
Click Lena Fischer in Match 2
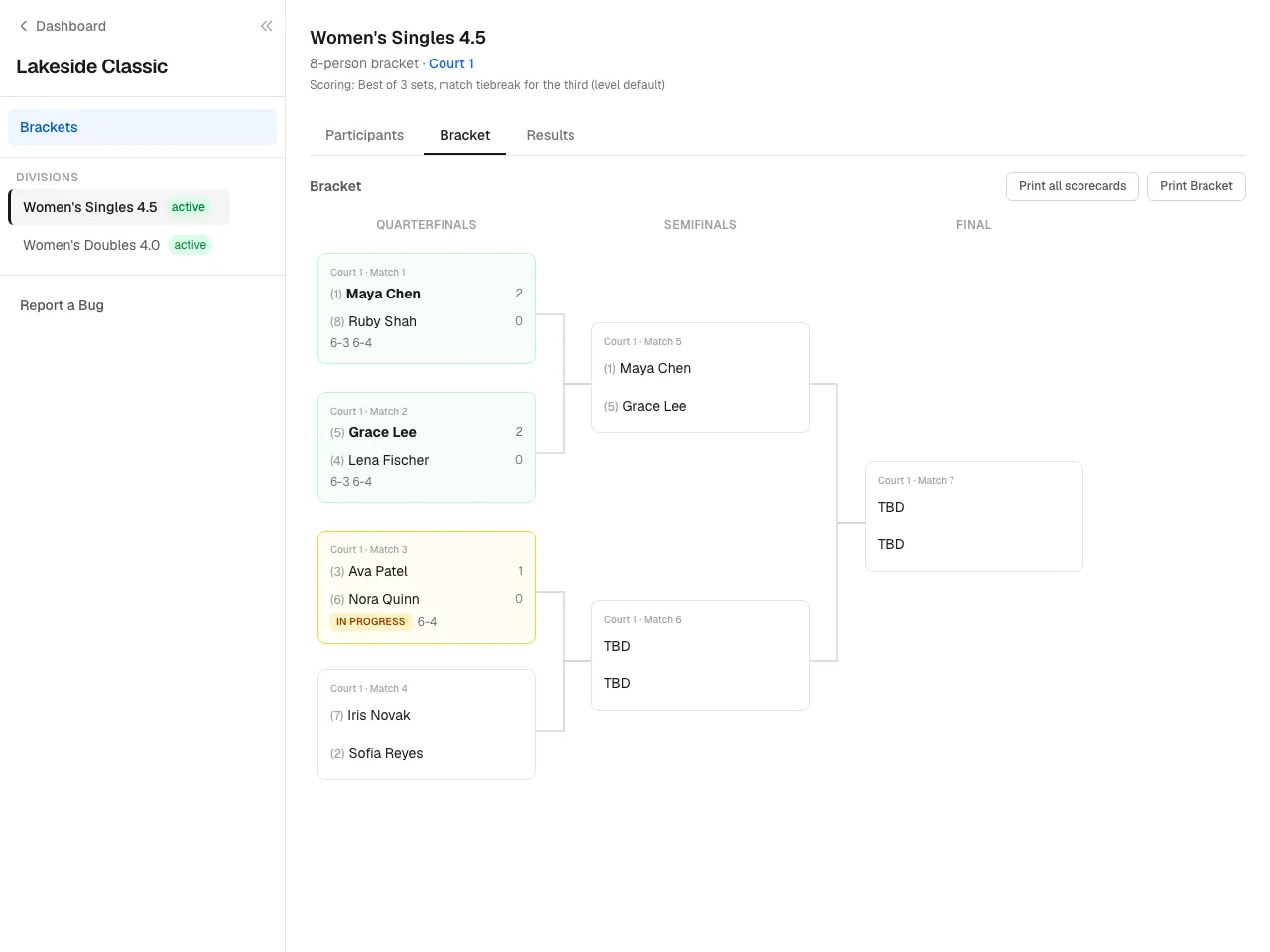point(388,460)
